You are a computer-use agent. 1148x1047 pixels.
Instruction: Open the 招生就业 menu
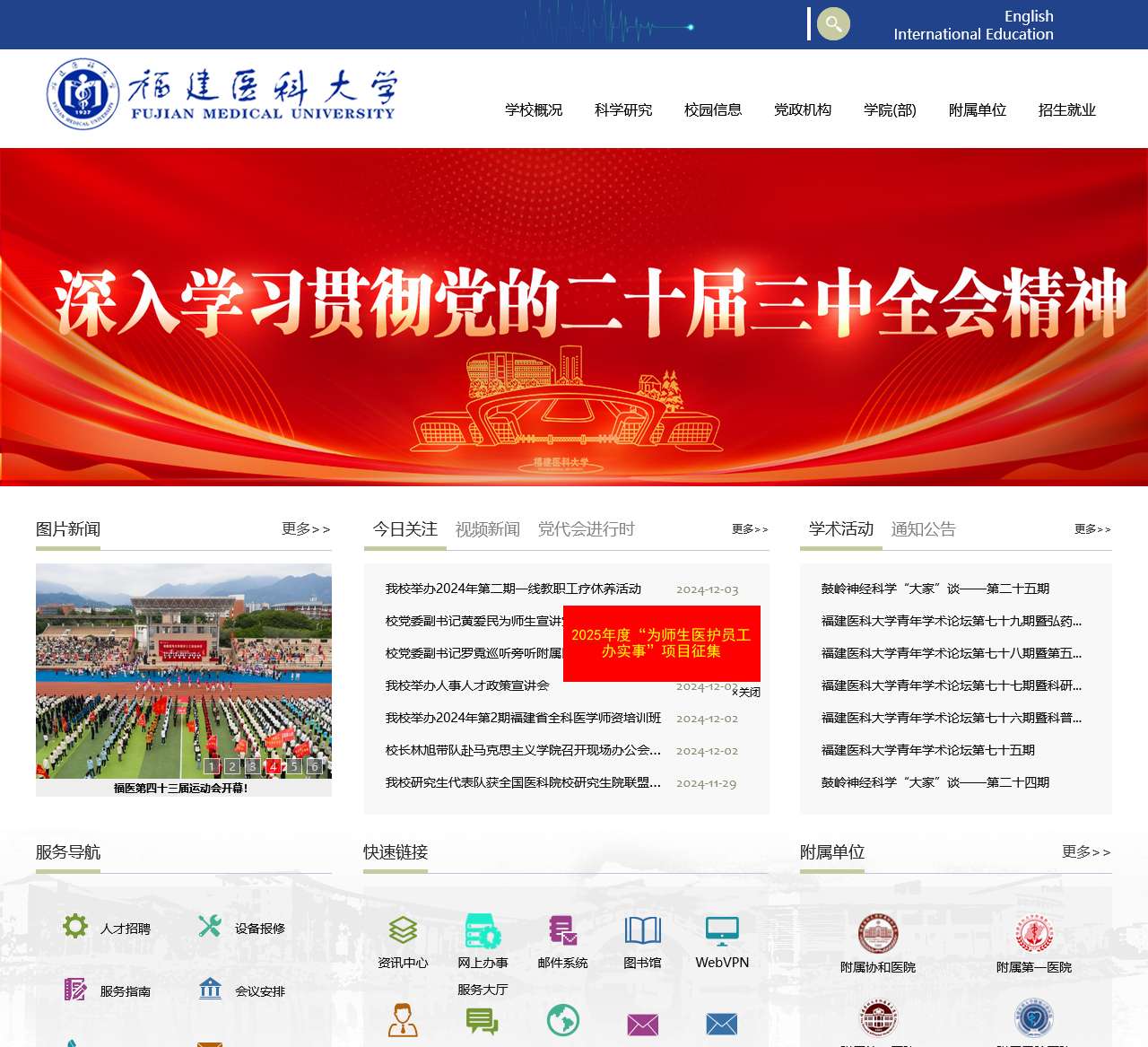click(x=1067, y=110)
